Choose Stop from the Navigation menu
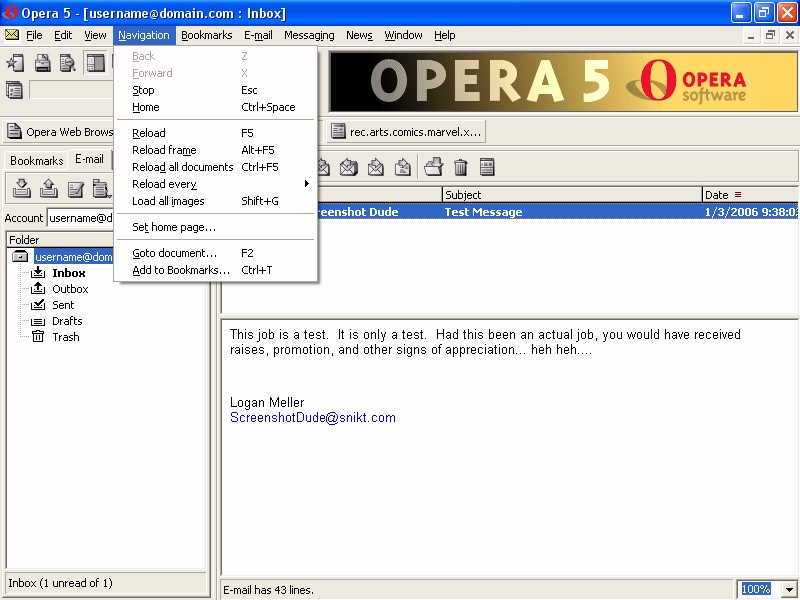 click(x=215, y=90)
